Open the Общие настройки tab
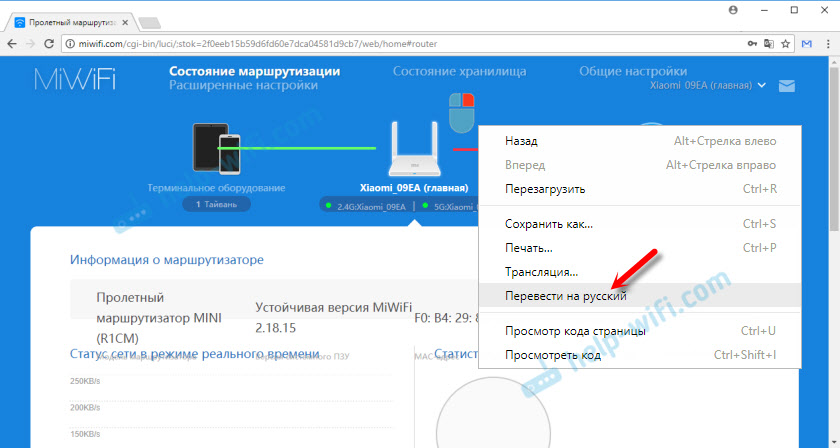Screen dimensions: 840x448 point(633,71)
